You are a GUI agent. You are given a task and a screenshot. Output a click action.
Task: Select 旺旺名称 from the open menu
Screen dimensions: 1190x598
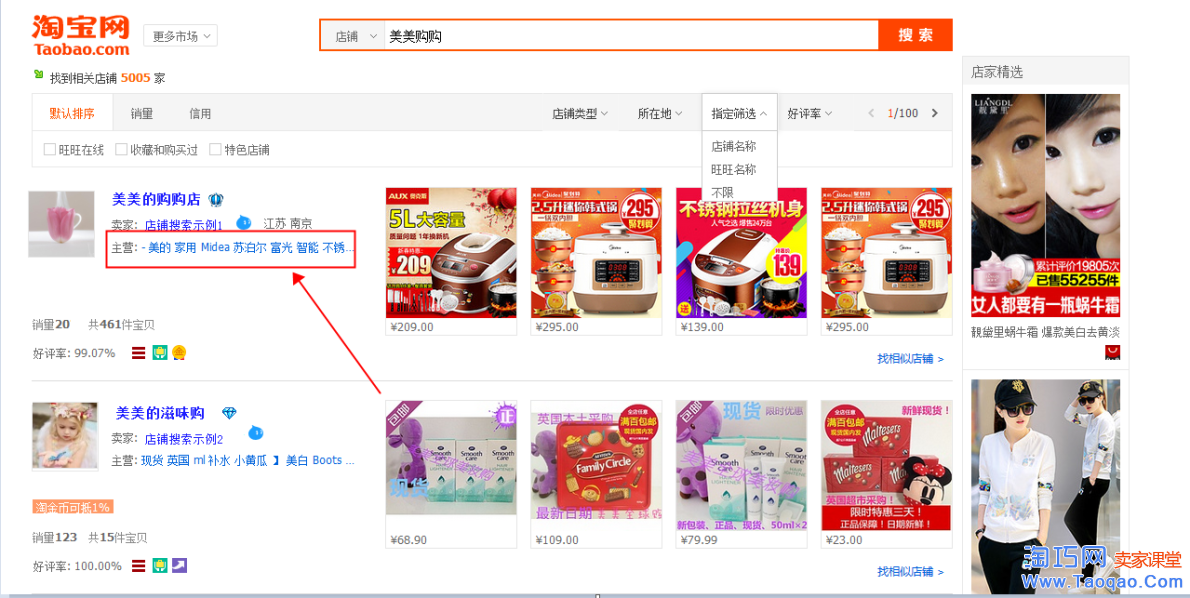733,169
